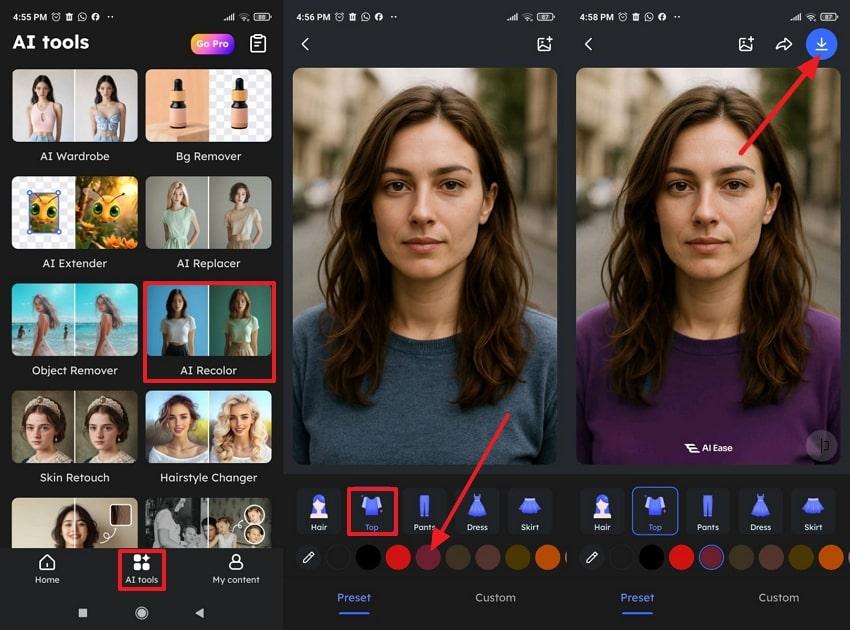The width and height of the screenshot is (850, 630).
Task: Open the AI Recolor tool thumbnail
Action: click(209, 320)
